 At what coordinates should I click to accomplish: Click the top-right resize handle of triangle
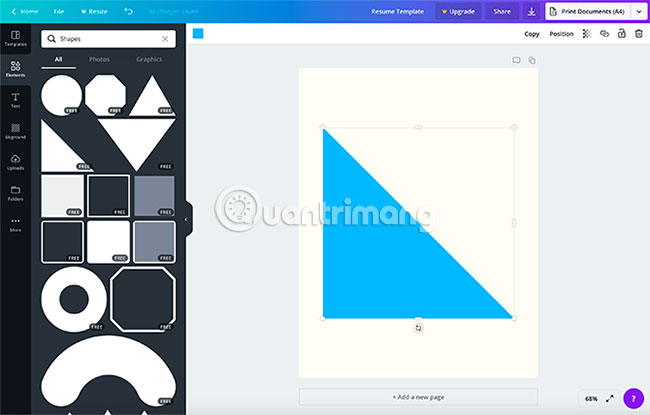click(514, 127)
